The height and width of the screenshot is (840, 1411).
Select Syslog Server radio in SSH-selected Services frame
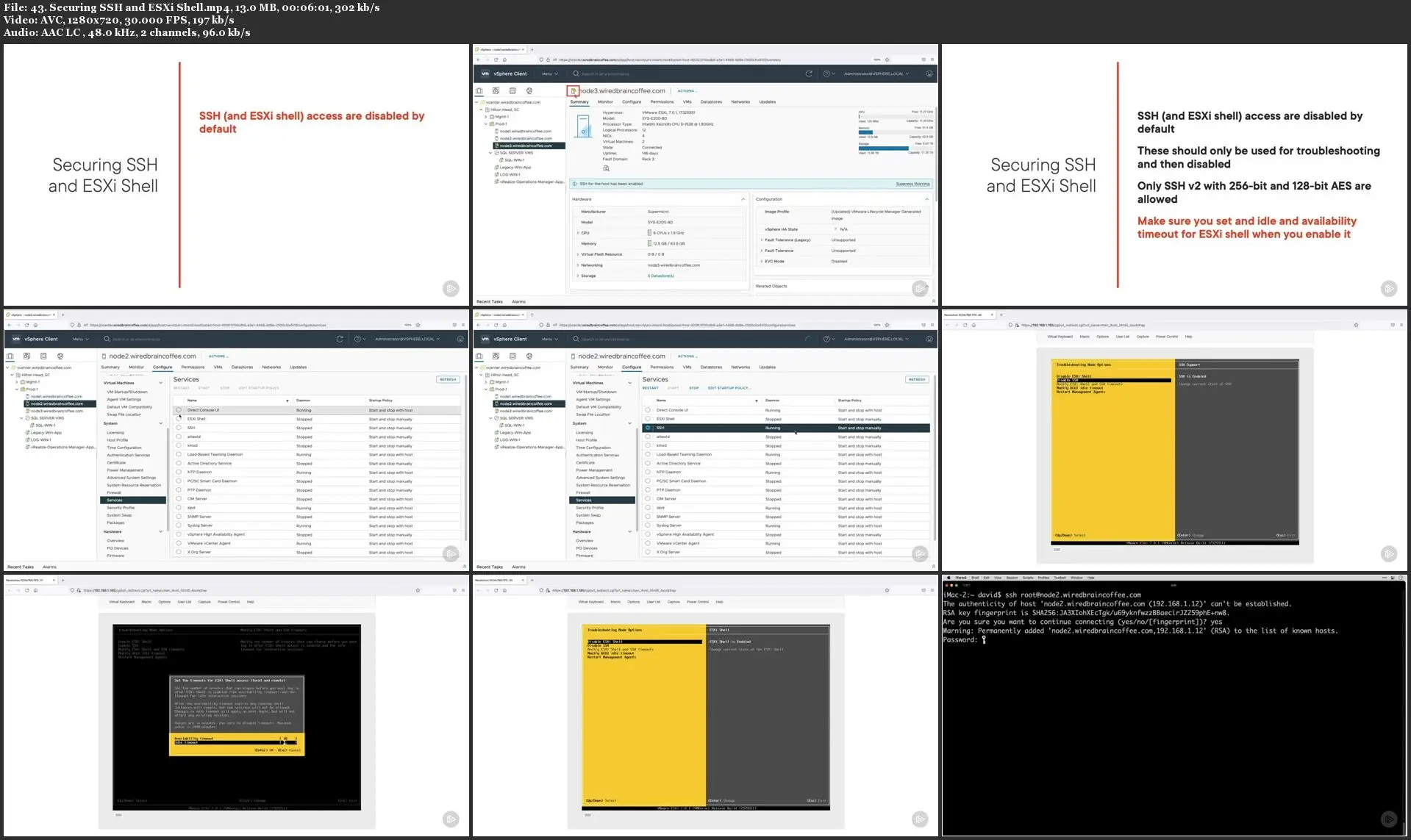(648, 525)
